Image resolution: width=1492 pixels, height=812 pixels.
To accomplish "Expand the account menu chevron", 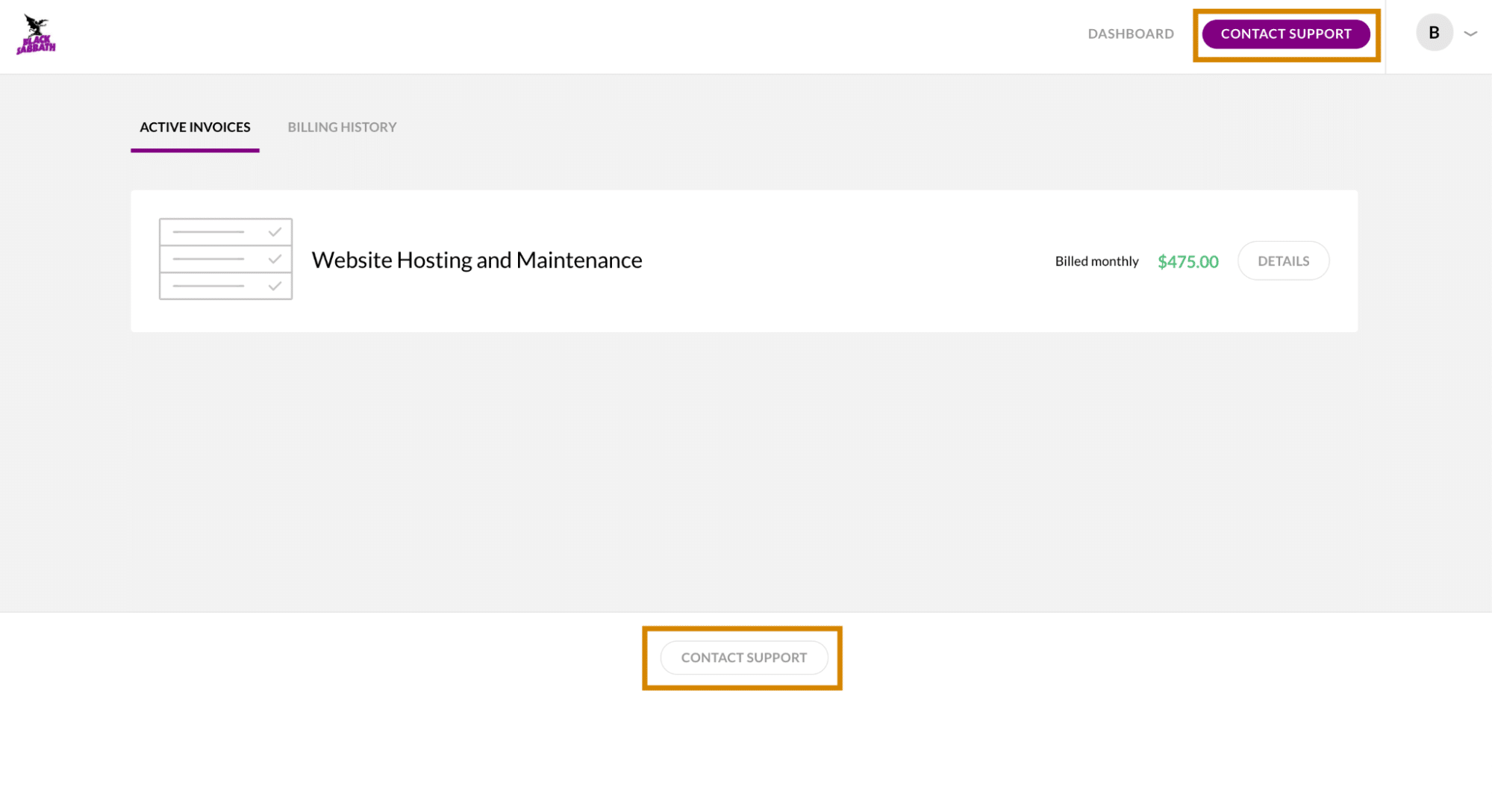I will pos(1470,34).
